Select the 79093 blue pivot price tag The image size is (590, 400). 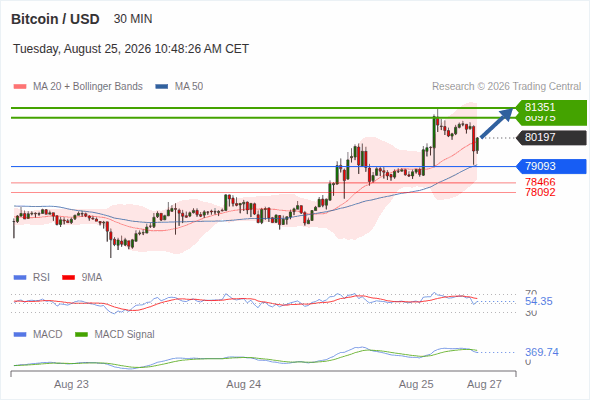551,166
